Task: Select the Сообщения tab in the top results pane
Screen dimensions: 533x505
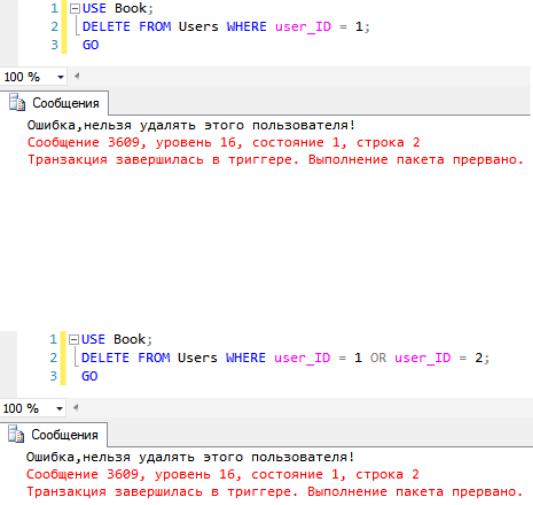Action: coord(54,103)
